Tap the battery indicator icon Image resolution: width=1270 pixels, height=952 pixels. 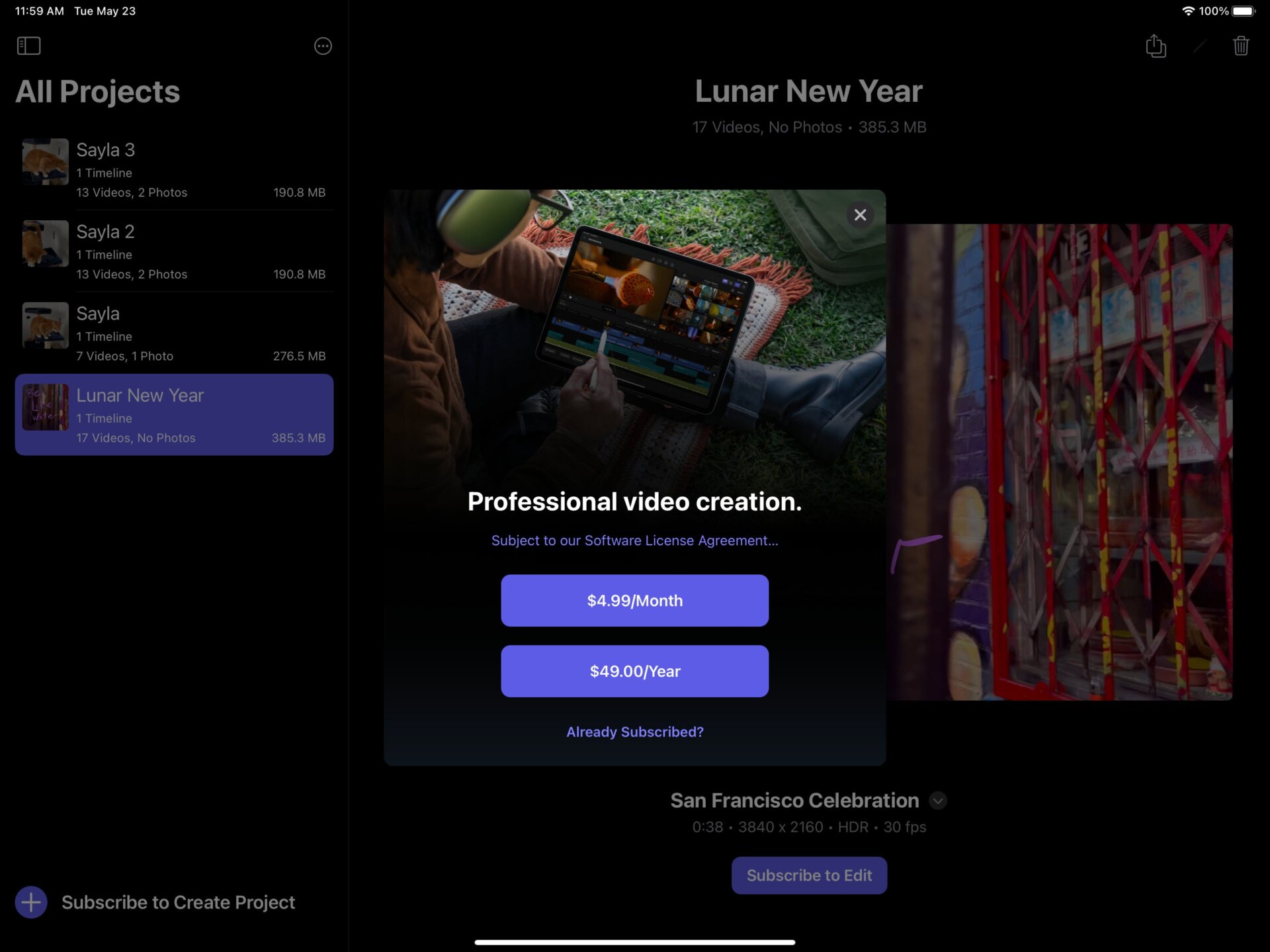click(x=1243, y=11)
